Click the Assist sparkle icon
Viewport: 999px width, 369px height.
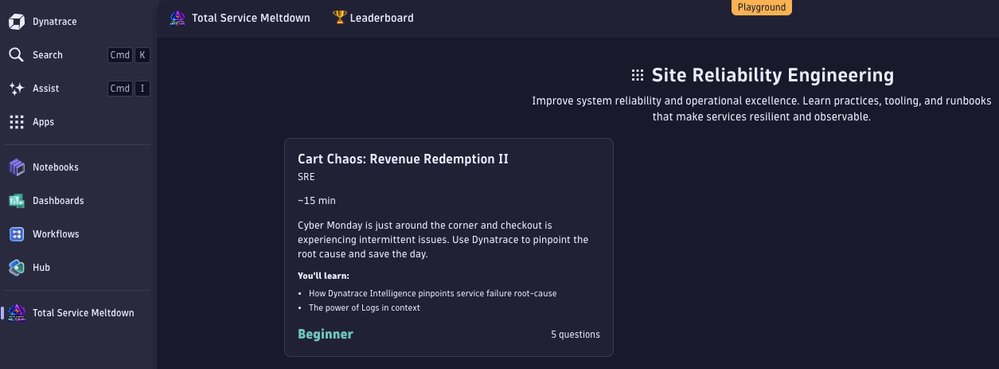point(17,89)
